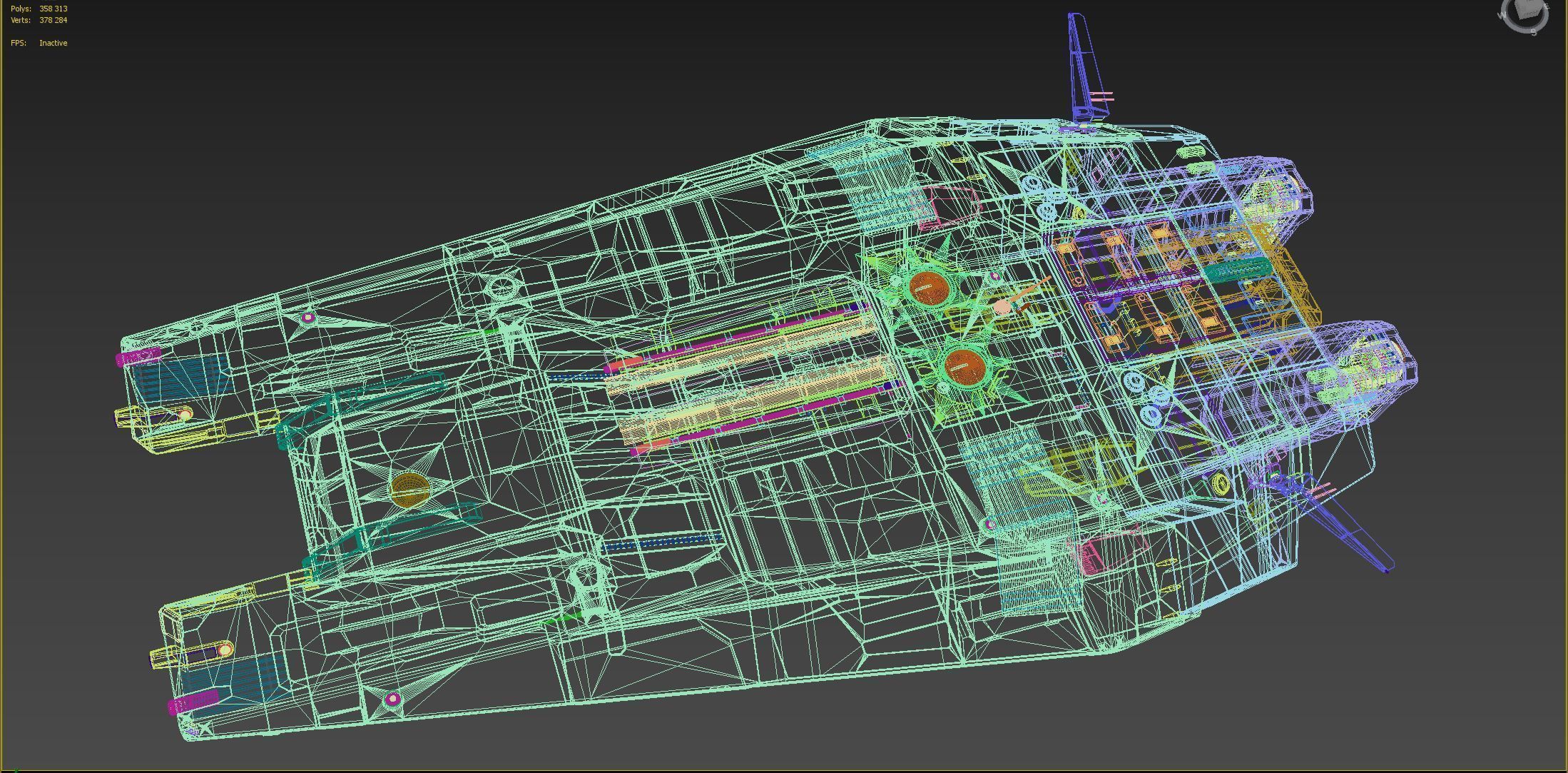The height and width of the screenshot is (773, 1568).
Task: Click the S compass label on ViewCube
Action: (1533, 33)
